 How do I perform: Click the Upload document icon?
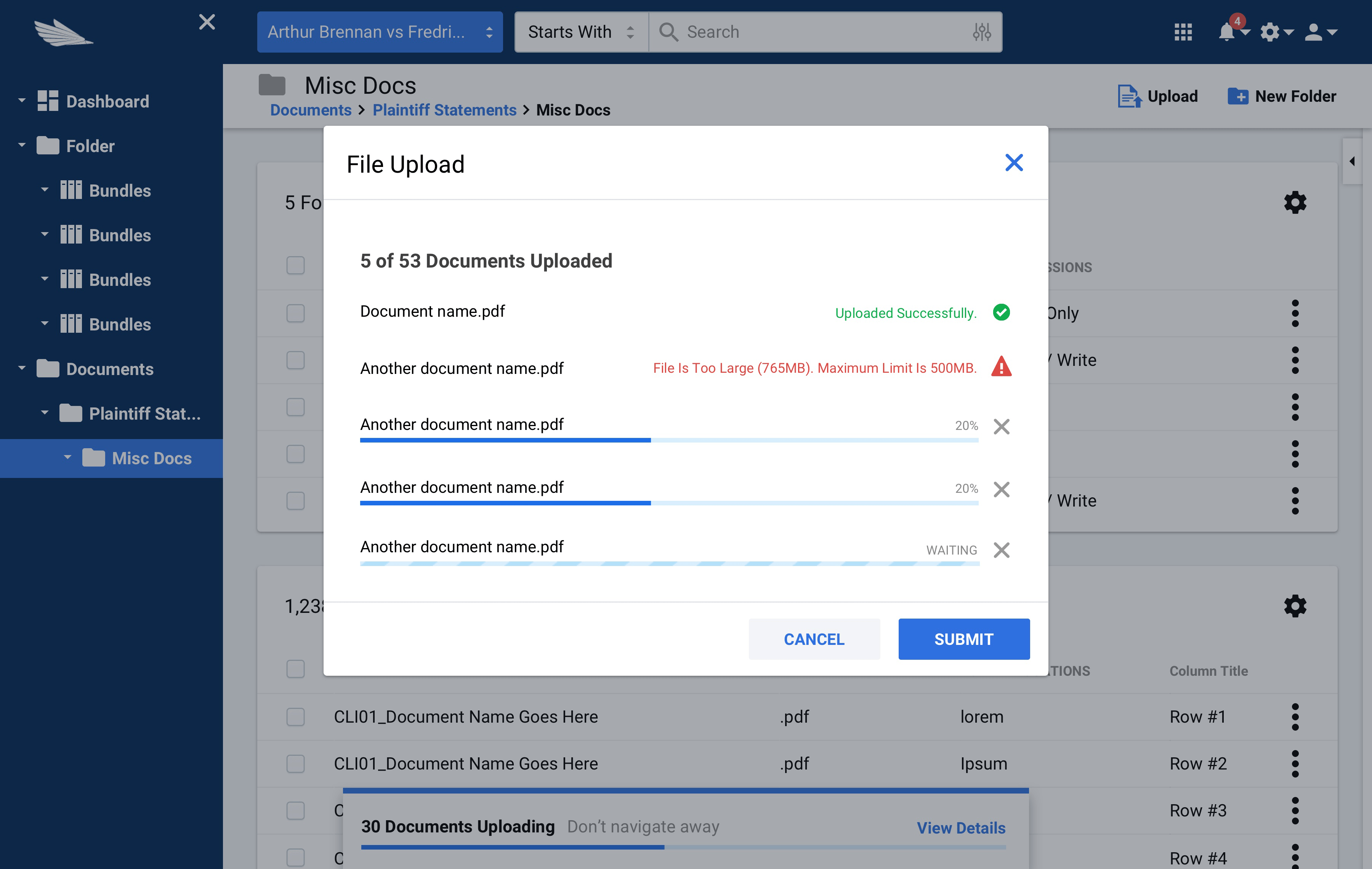coord(1129,96)
